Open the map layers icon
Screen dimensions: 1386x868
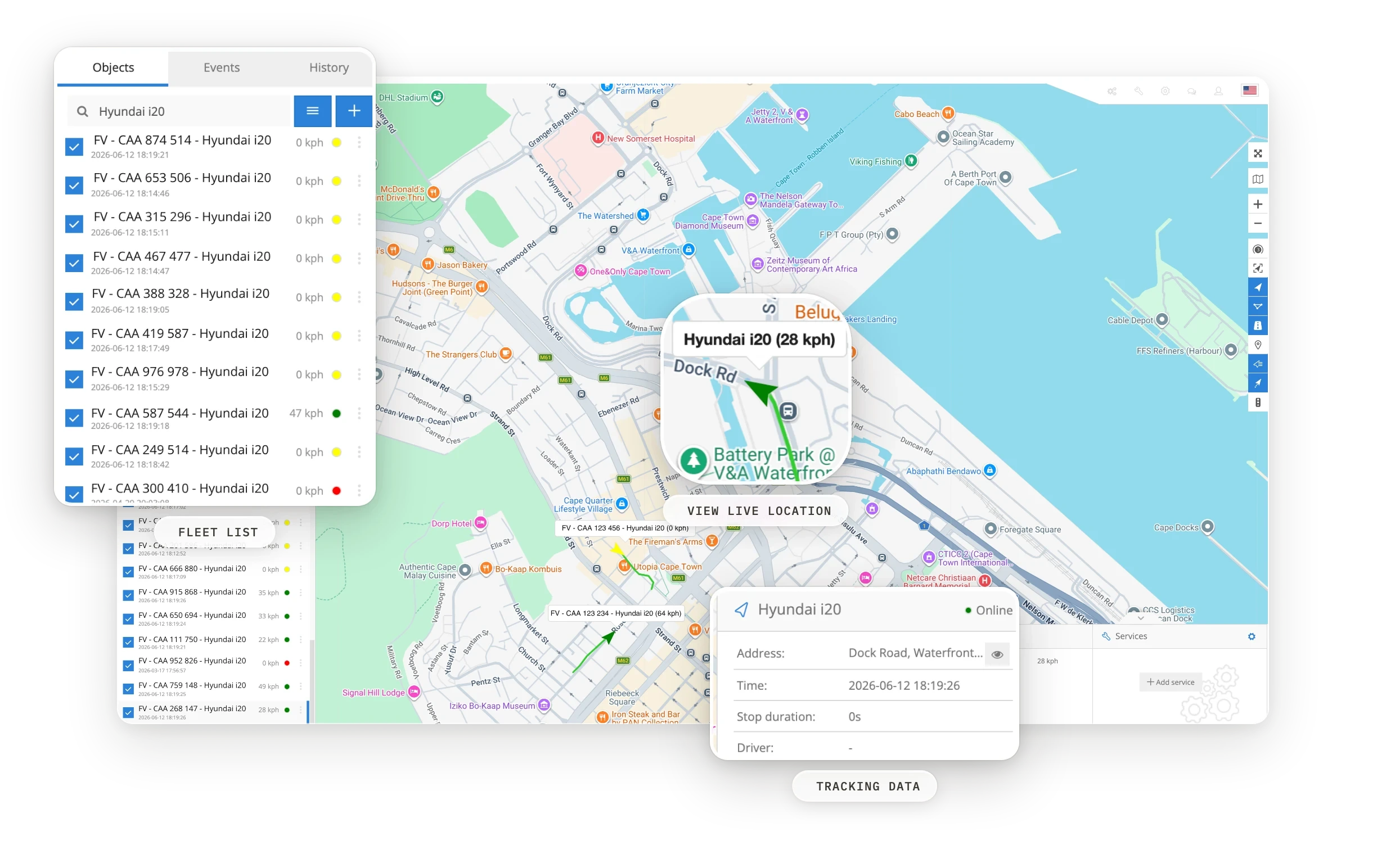point(1257,179)
